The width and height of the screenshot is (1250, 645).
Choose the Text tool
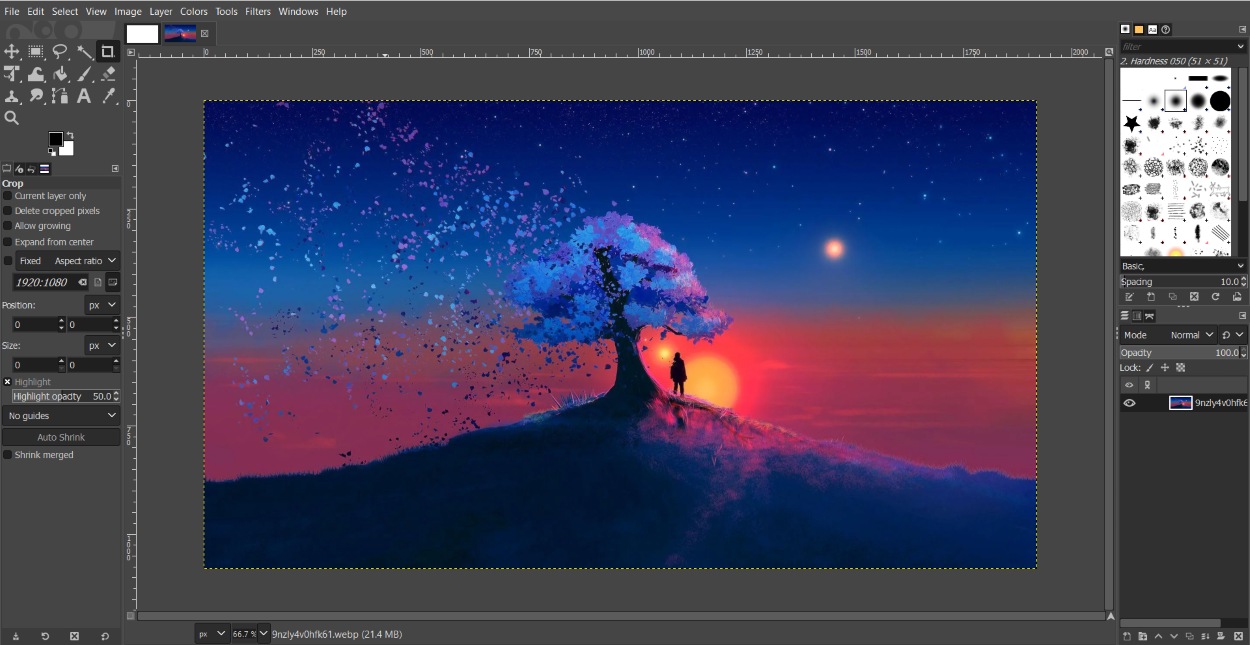point(83,96)
